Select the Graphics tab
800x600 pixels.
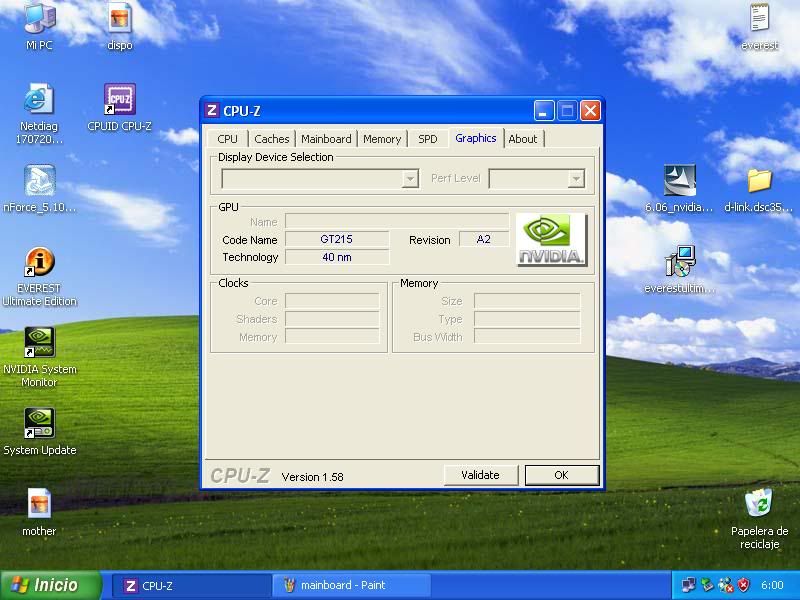point(476,138)
